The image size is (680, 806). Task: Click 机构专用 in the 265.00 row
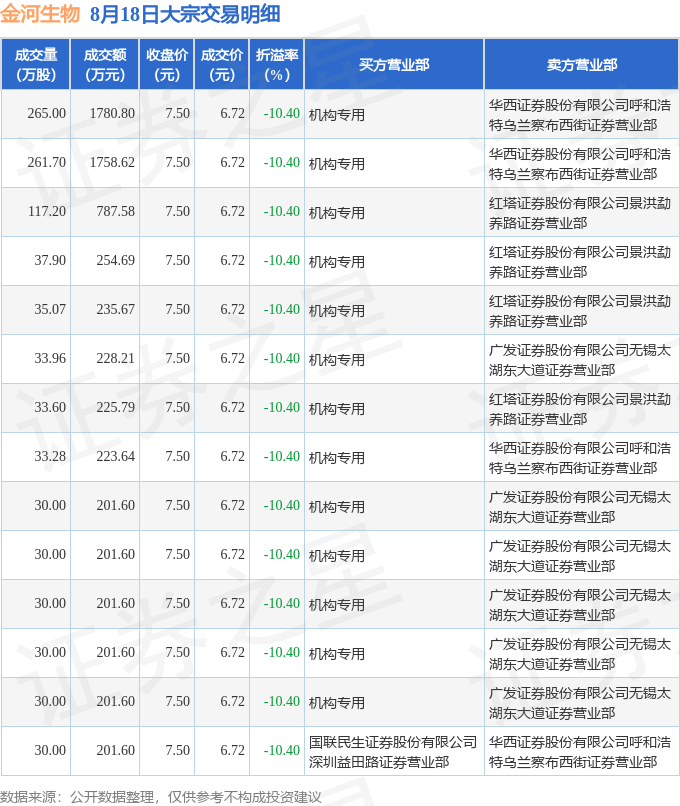click(337, 115)
